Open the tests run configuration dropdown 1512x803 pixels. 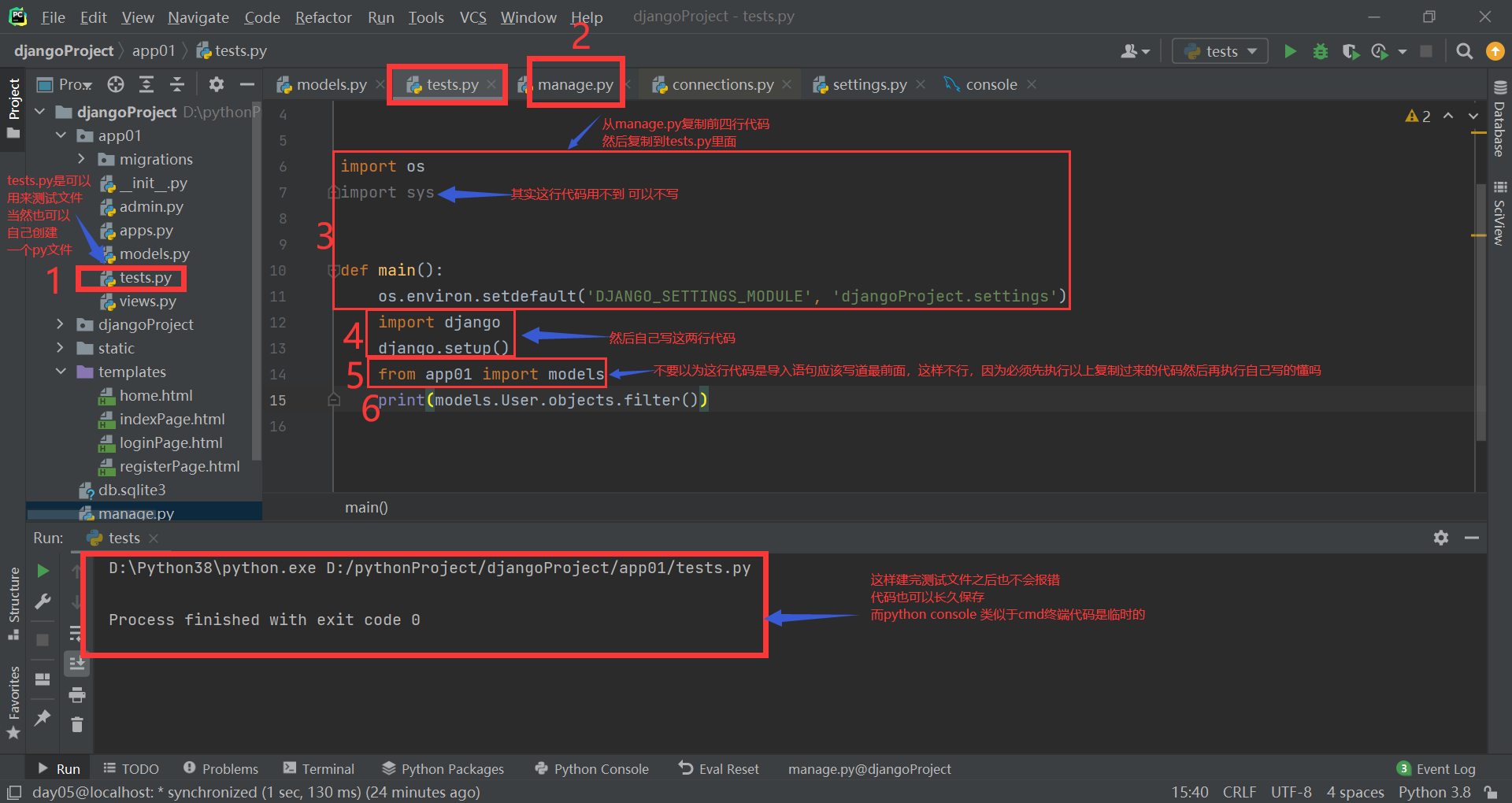(x=1220, y=51)
